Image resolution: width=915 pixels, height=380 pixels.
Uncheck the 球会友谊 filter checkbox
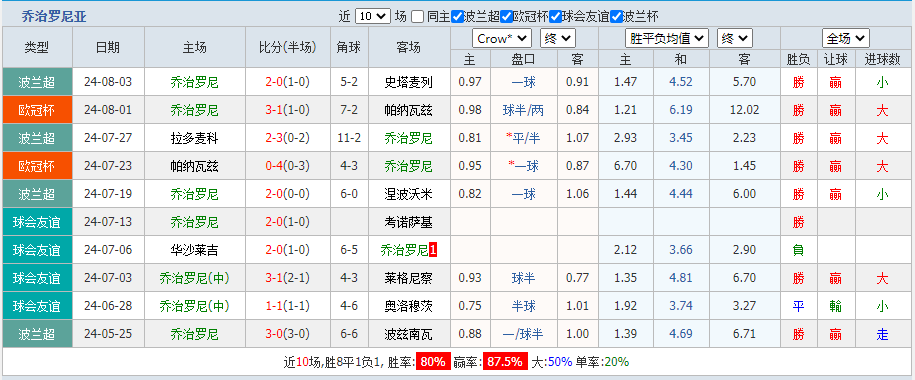tap(556, 16)
